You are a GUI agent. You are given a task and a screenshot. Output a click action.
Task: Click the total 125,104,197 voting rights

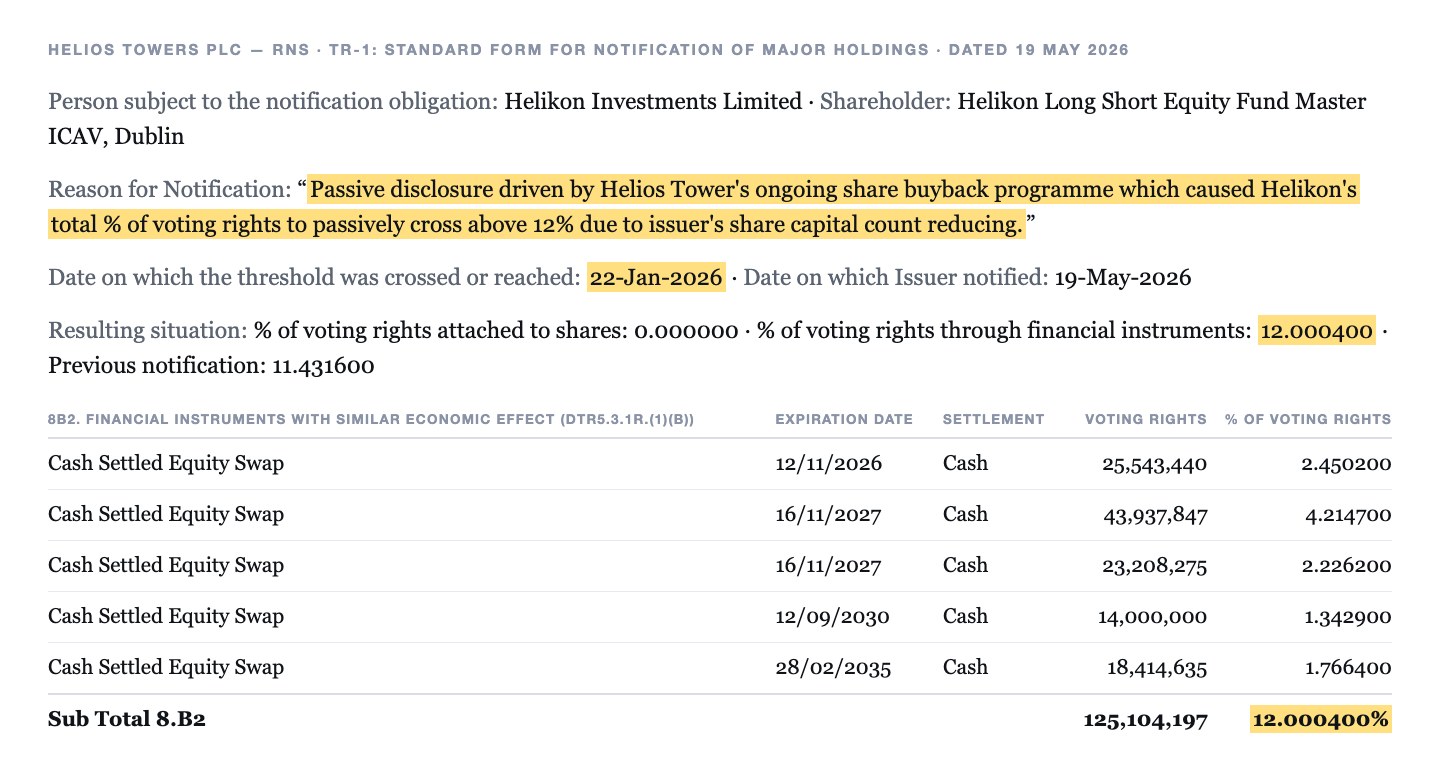[1145, 719]
